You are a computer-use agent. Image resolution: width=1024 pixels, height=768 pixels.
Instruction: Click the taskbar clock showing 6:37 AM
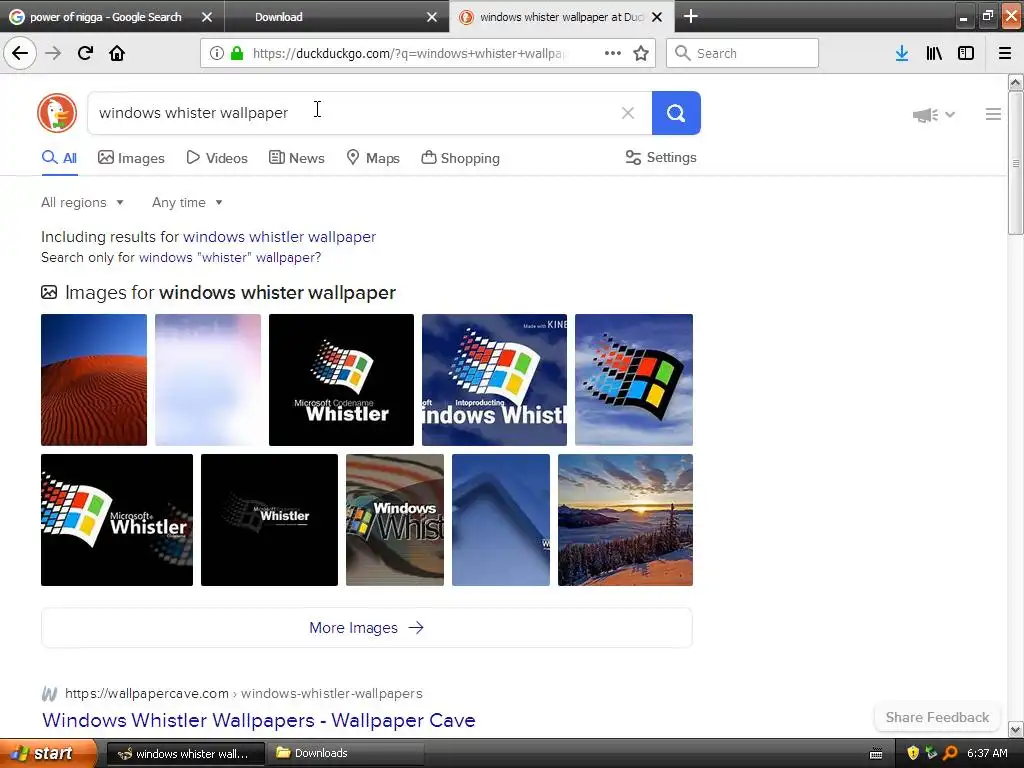987,753
